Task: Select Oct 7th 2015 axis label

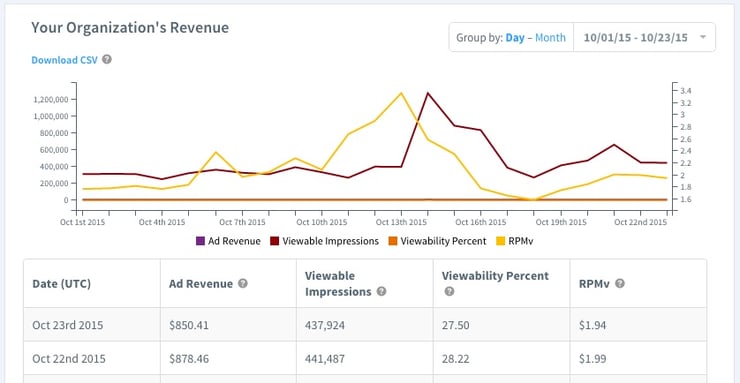Action: click(x=242, y=222)
